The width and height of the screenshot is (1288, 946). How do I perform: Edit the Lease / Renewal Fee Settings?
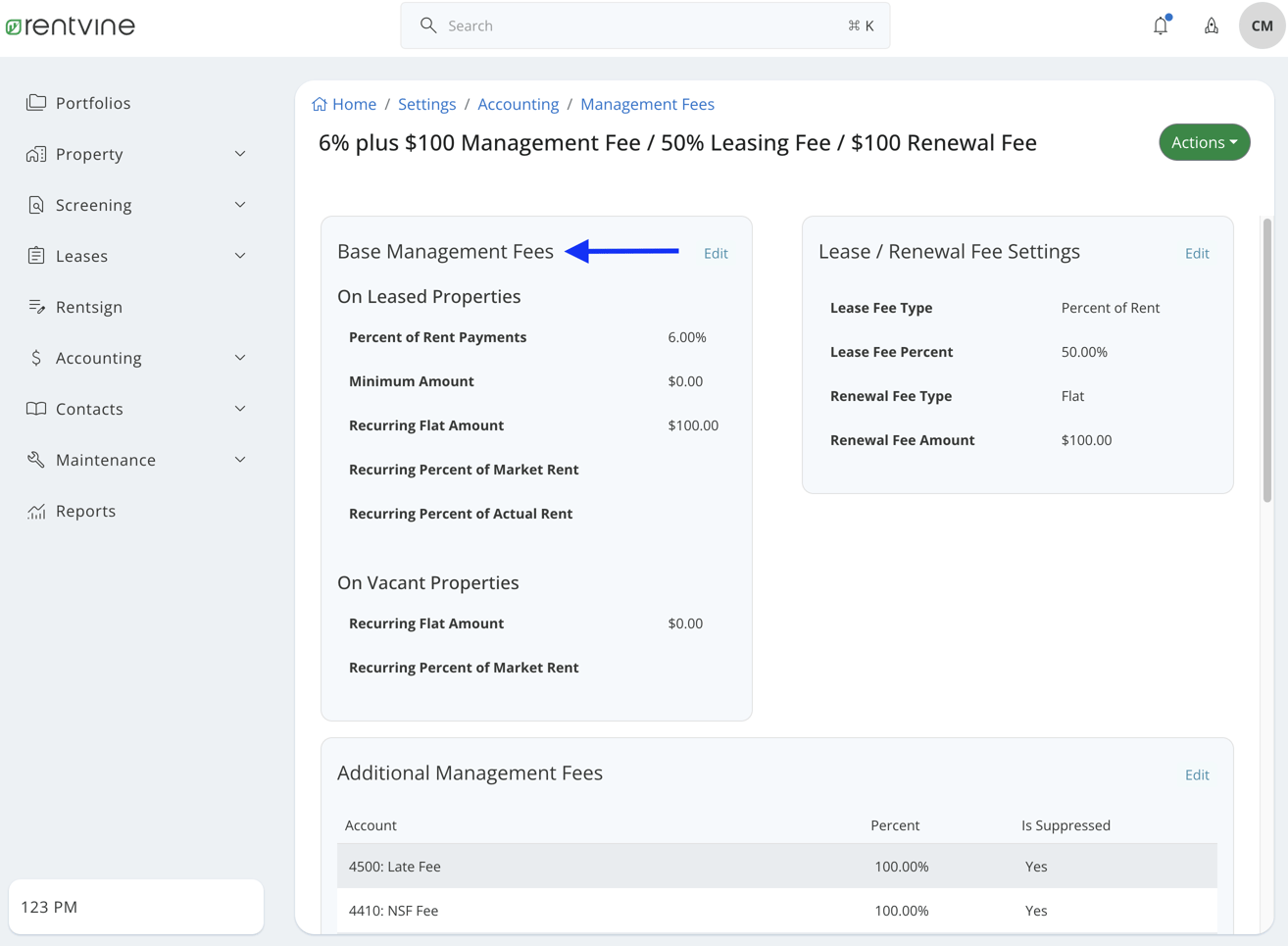click(1197, 253)
